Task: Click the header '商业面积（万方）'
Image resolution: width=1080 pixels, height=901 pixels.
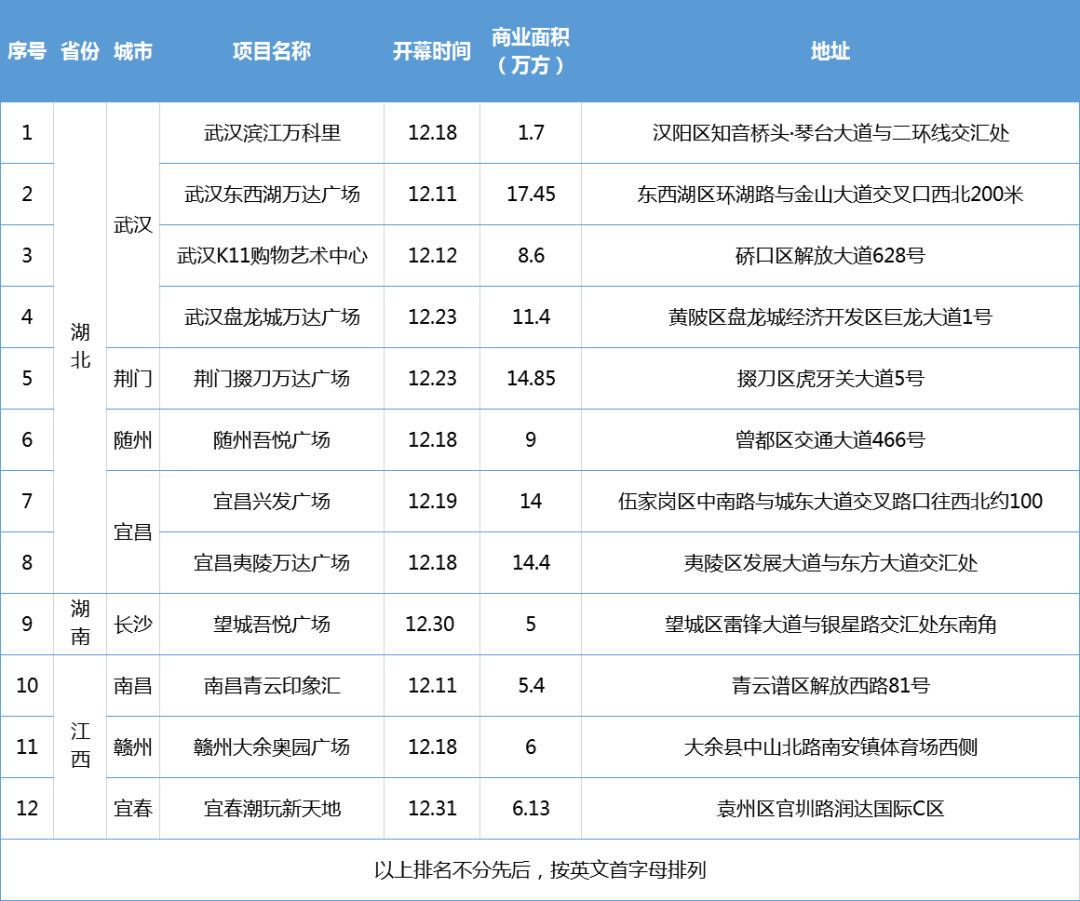Action: [x=530, y=51]
